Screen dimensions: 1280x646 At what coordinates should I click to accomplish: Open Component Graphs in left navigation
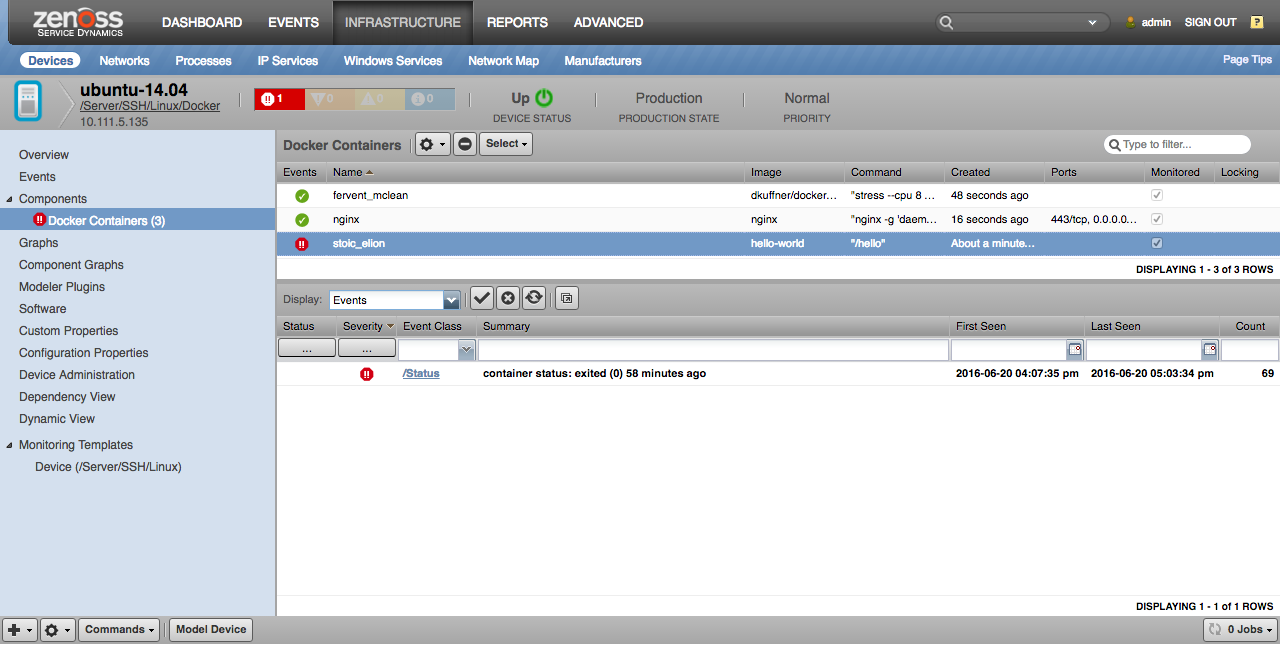71,265
